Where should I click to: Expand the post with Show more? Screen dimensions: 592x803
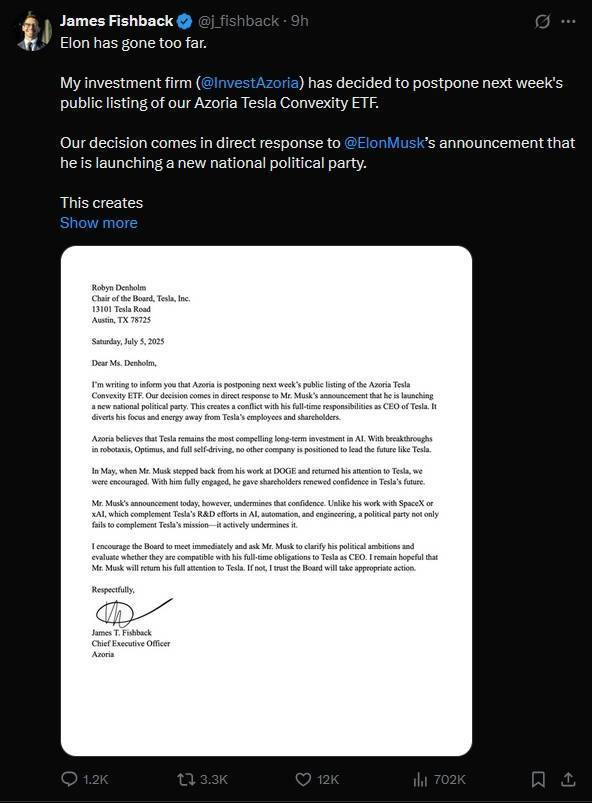coord(98,222)
